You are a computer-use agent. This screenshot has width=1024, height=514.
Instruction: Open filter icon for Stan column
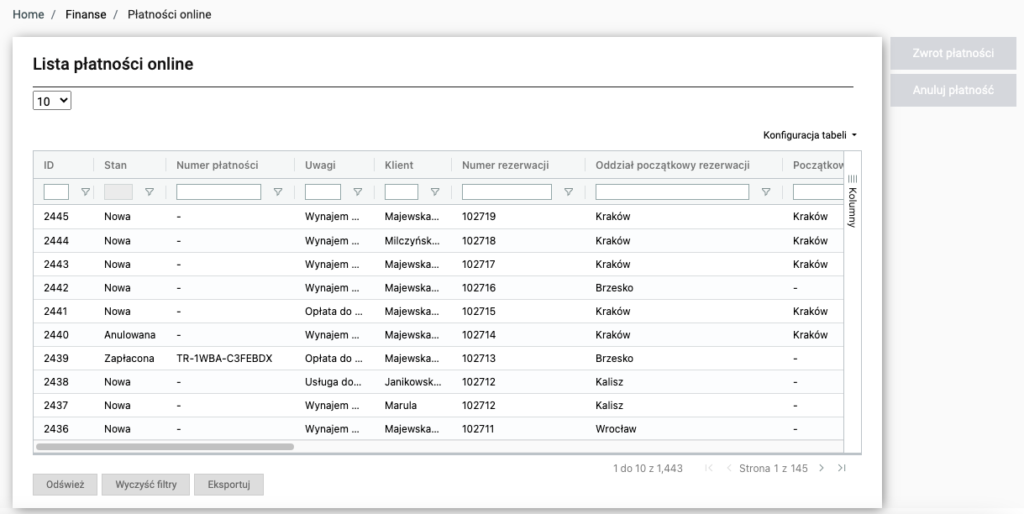click(x=149, y=192)
